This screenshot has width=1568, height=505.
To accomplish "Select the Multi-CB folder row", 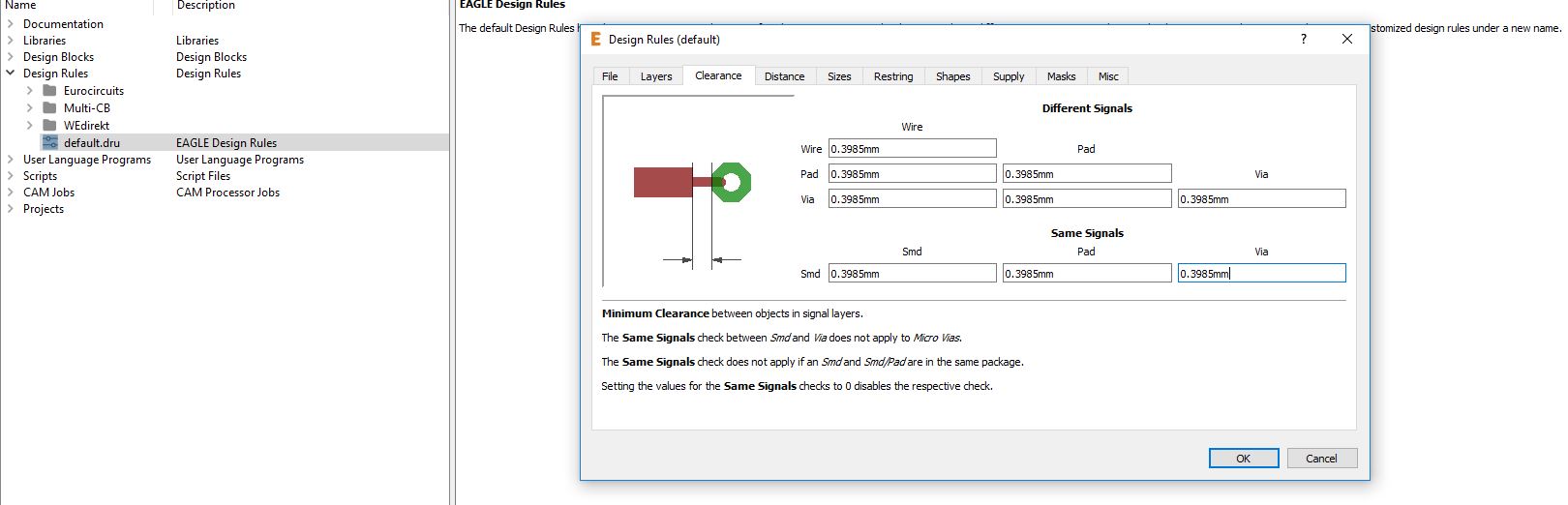I will [87, 107].
